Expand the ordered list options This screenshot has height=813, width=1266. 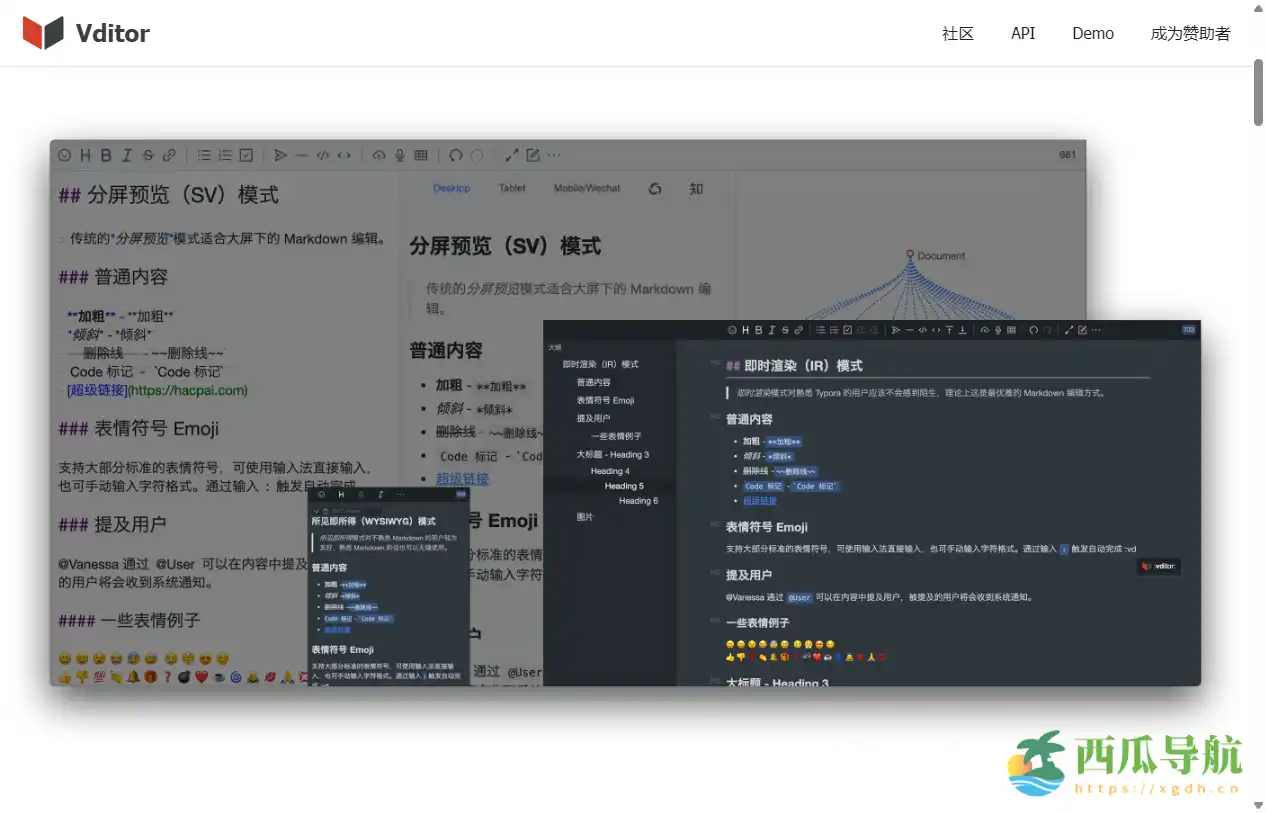pyautogui.click(x=225, y=155)
